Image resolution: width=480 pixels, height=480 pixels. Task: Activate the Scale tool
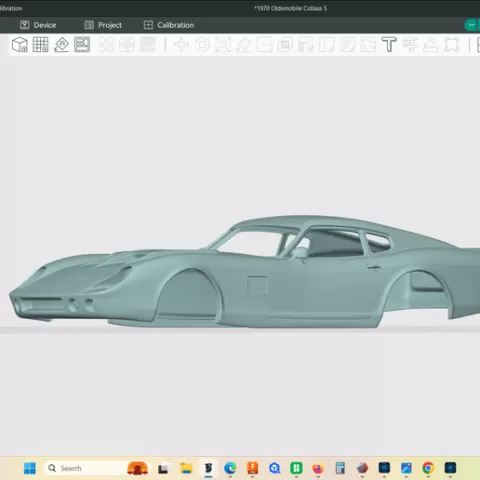point(223,45)
